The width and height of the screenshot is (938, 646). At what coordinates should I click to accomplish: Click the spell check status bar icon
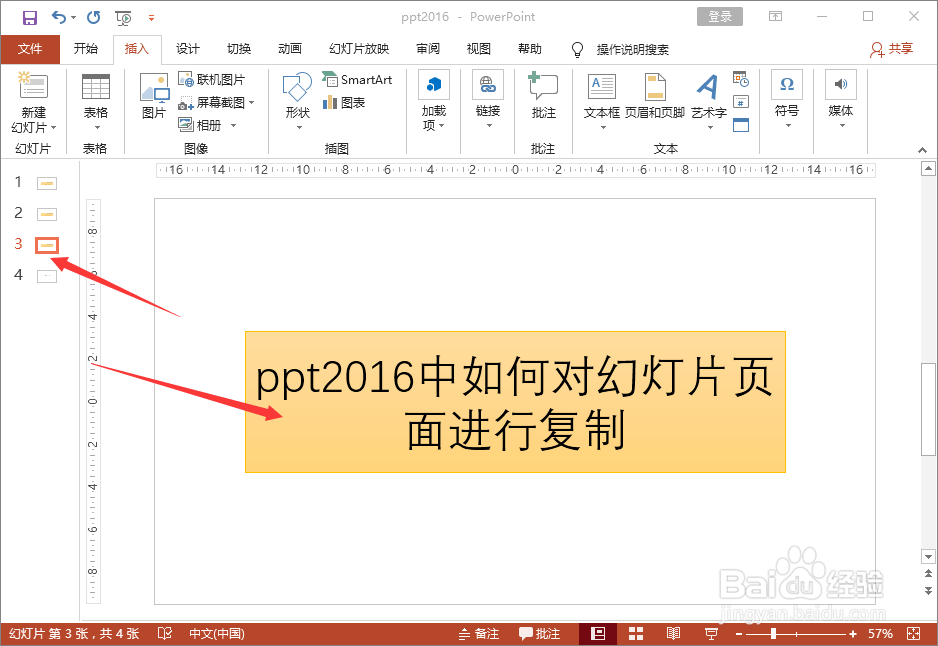pos(165,633)
